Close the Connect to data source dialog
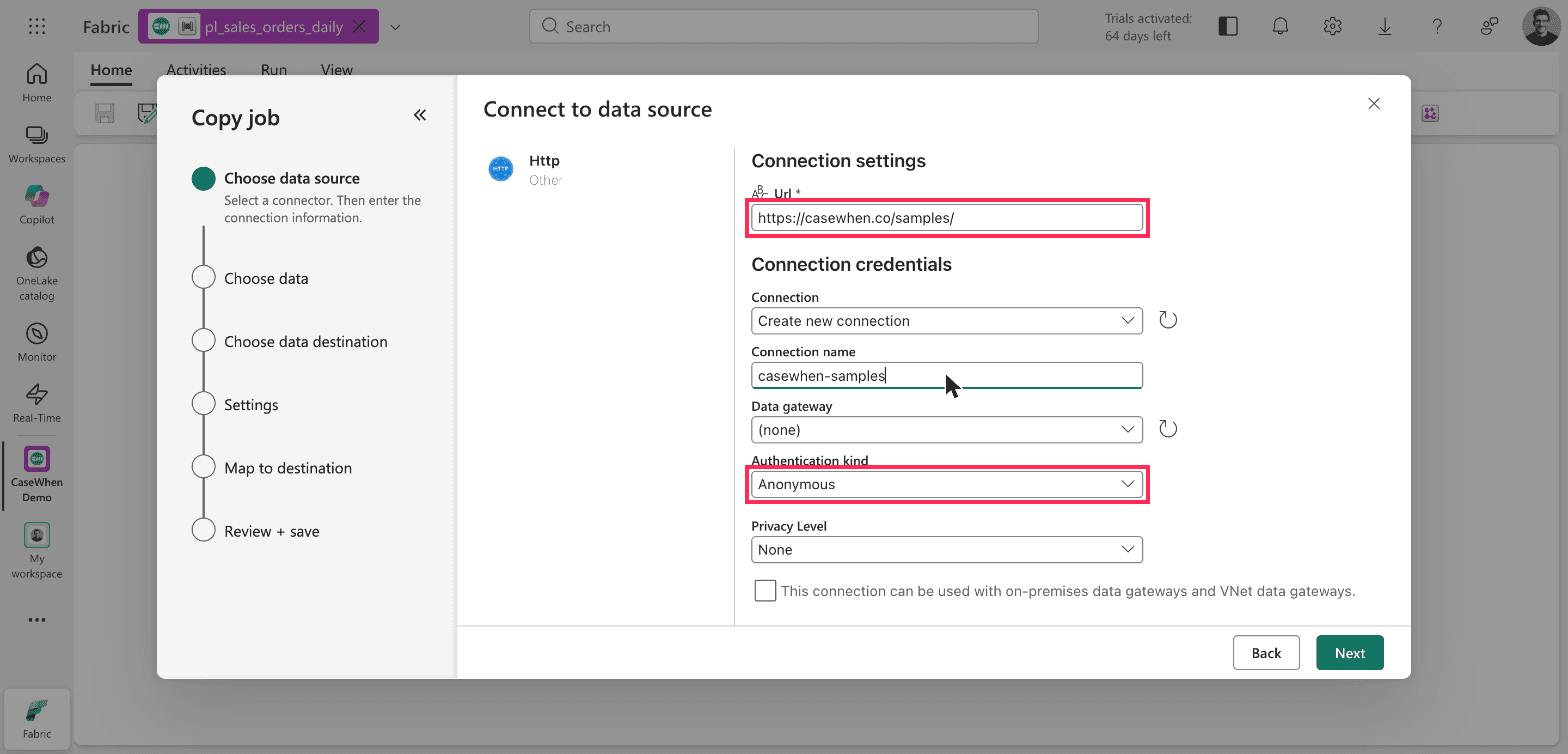 click(x=1374, y=104)
